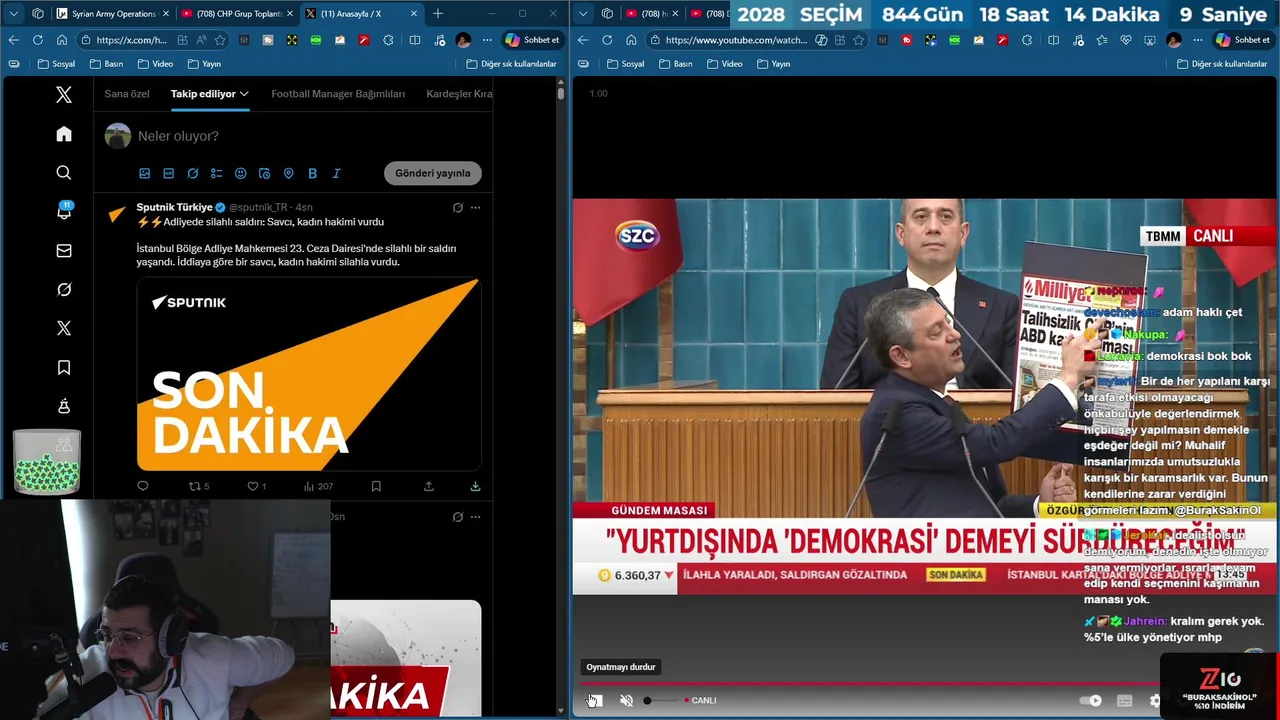This screenshot has width=1280, height=720.
Task: Add poll icon in post composer
Action: (x=216, y=173)
